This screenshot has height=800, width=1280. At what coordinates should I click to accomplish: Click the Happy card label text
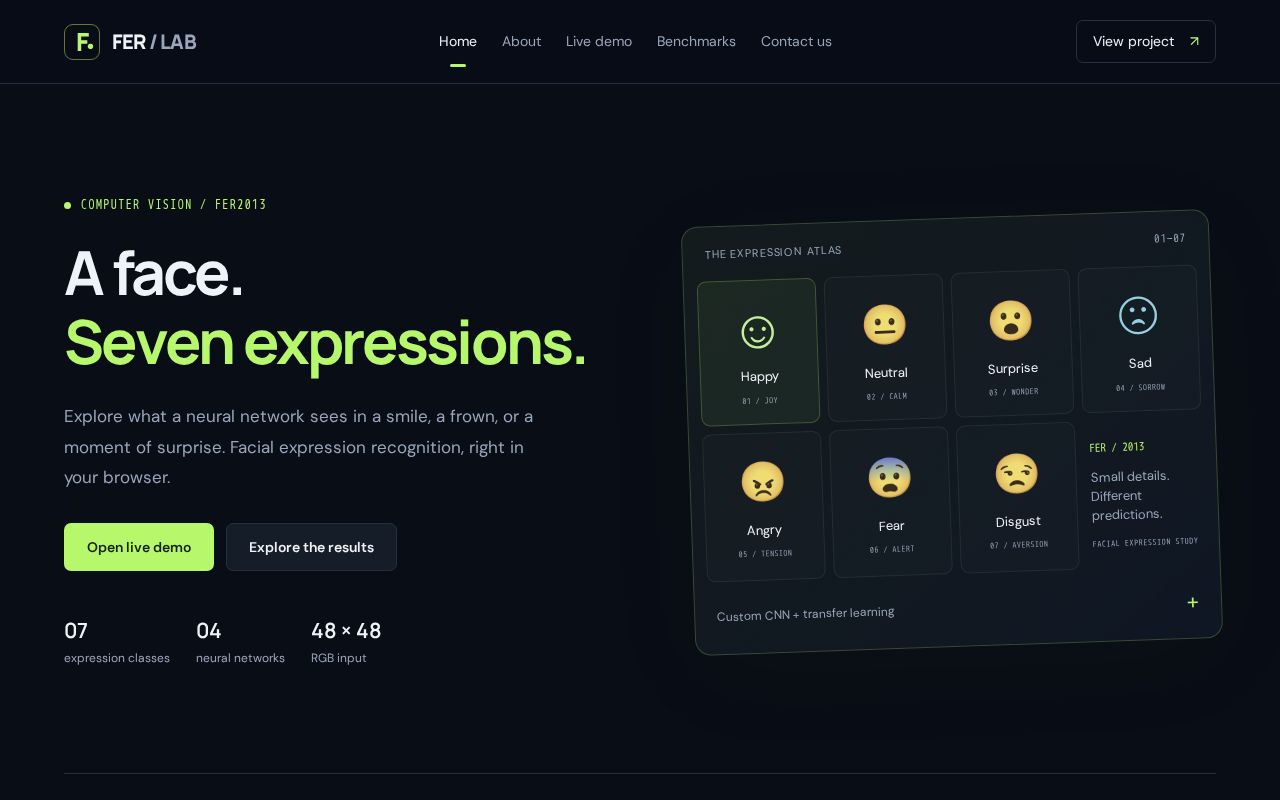pyautogui.click(x=760, y=377)
